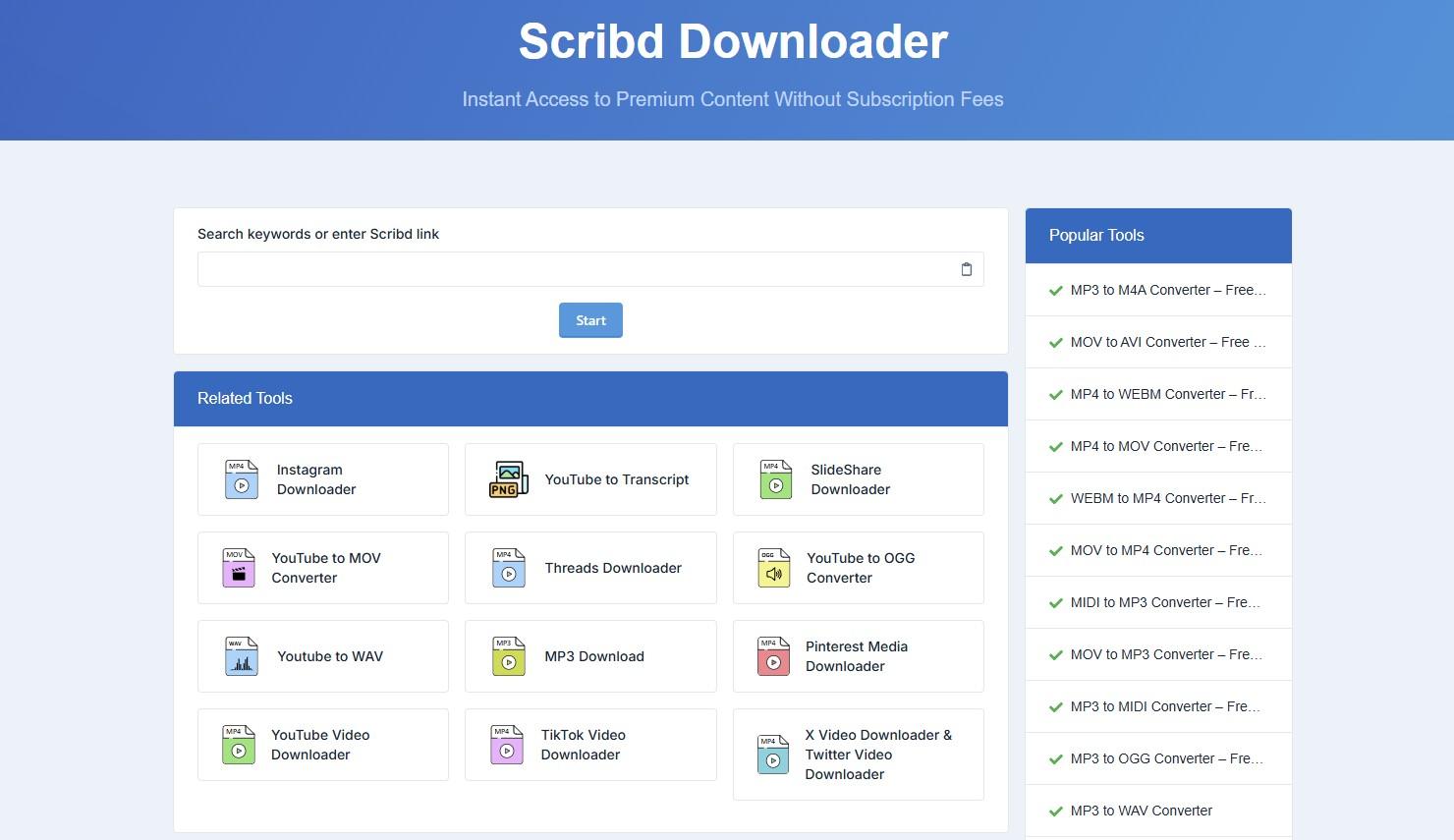Open MP3 Download link
1454x840 pixels.
point(590,656)
